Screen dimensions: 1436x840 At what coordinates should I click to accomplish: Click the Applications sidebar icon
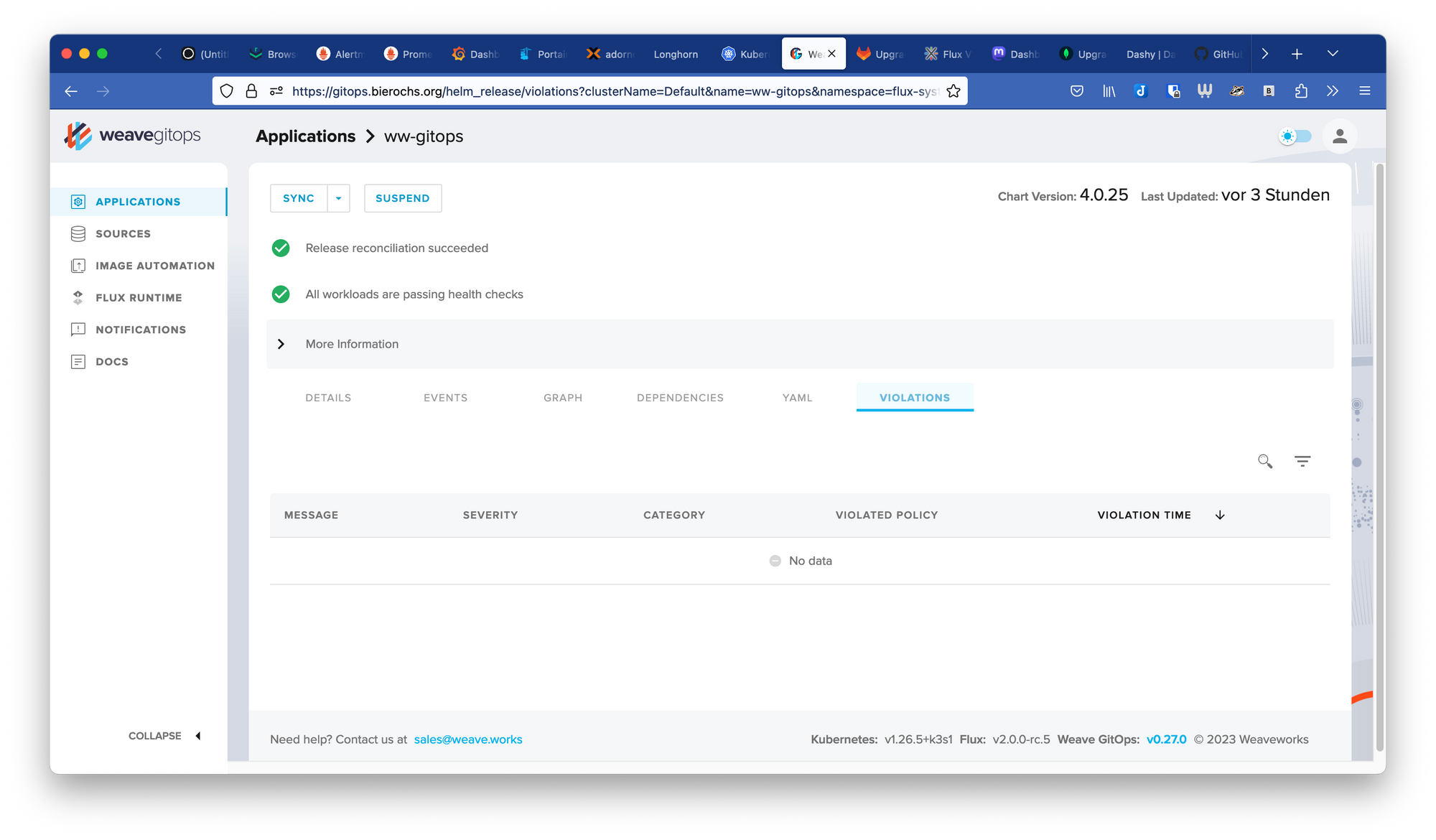(78, 202)
